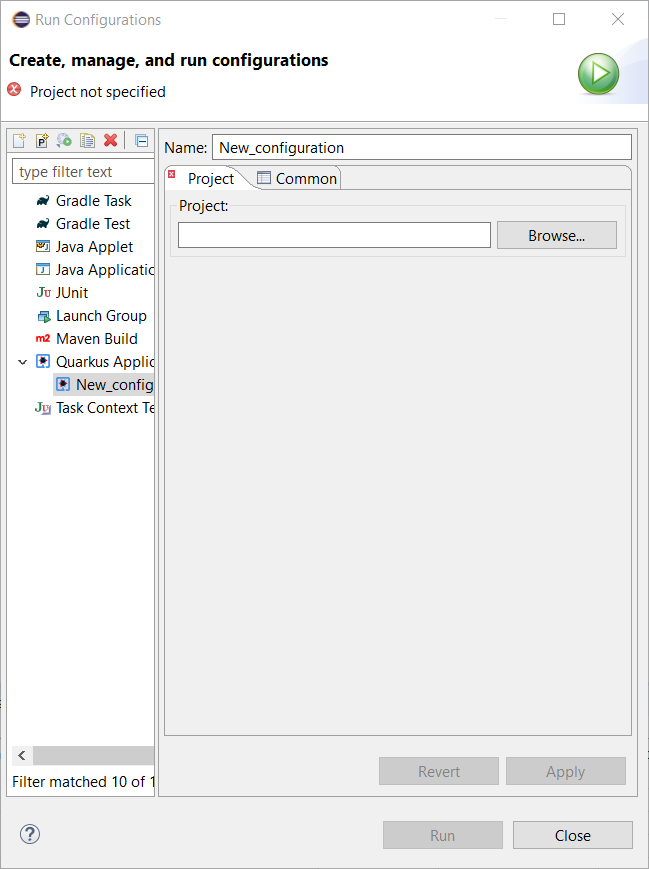Click the New launch configuration icon
This screenshot has width=649, height=869.
coord(19,141)
